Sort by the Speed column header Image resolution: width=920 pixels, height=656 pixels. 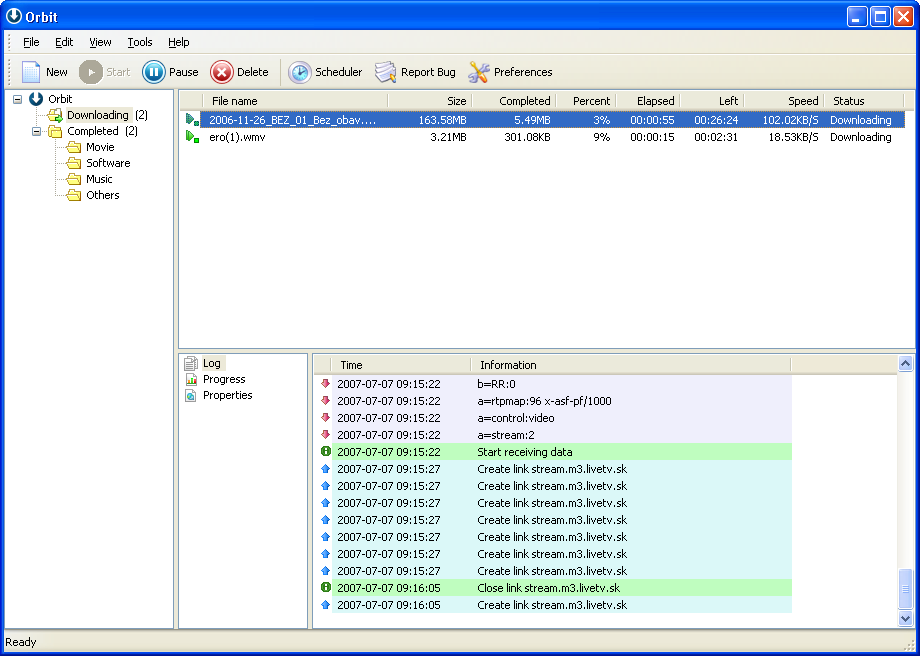pos(784,101)
